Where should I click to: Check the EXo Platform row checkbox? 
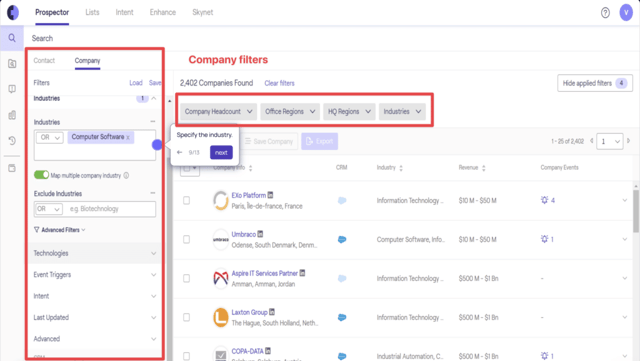tap(187, 201)
